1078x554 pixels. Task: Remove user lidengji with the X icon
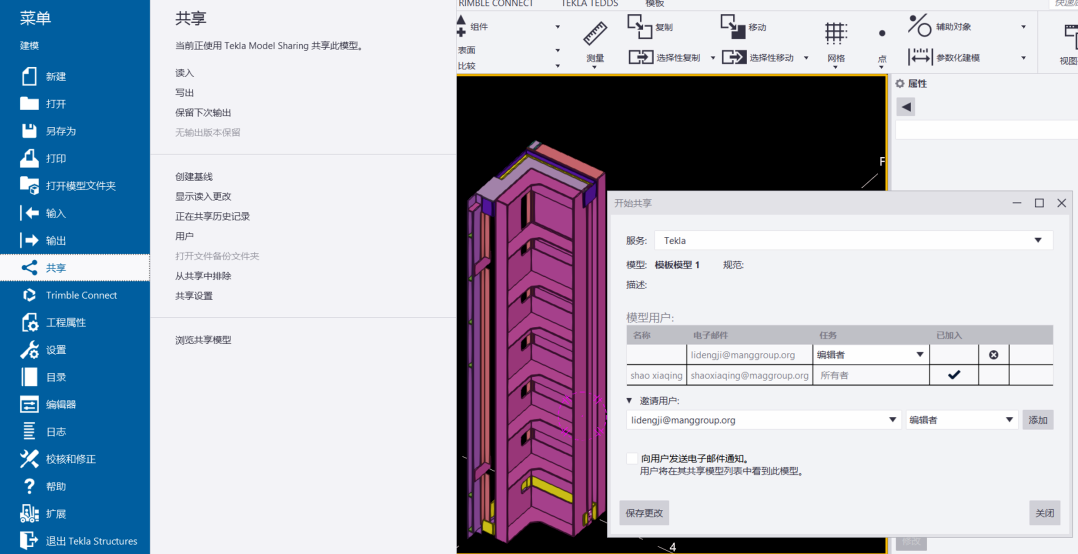coord(993,355)
